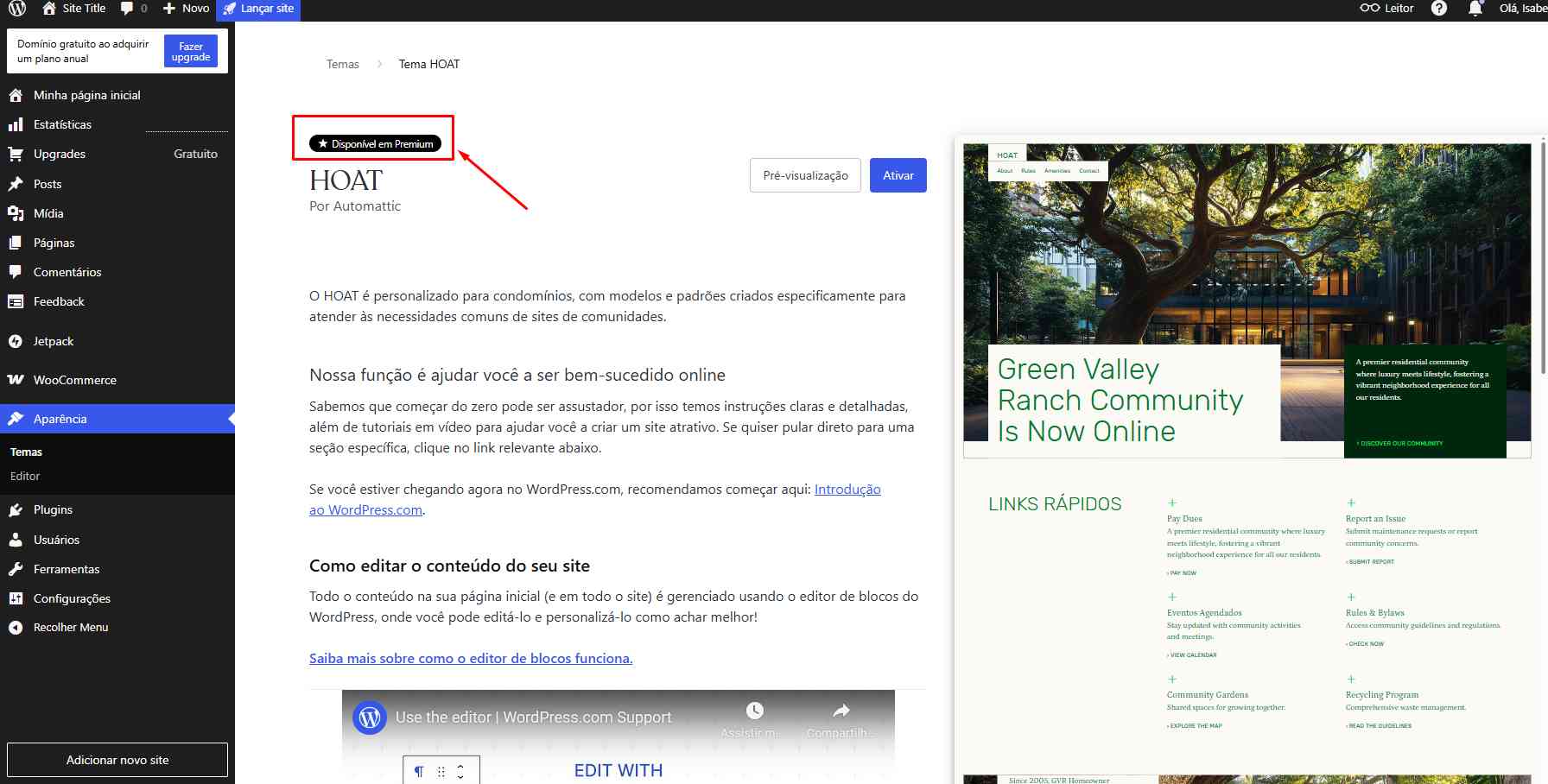The image size is (1548, 784).
Task: Open Comentários bubble icon in sidebar
Action: (16, 272)
